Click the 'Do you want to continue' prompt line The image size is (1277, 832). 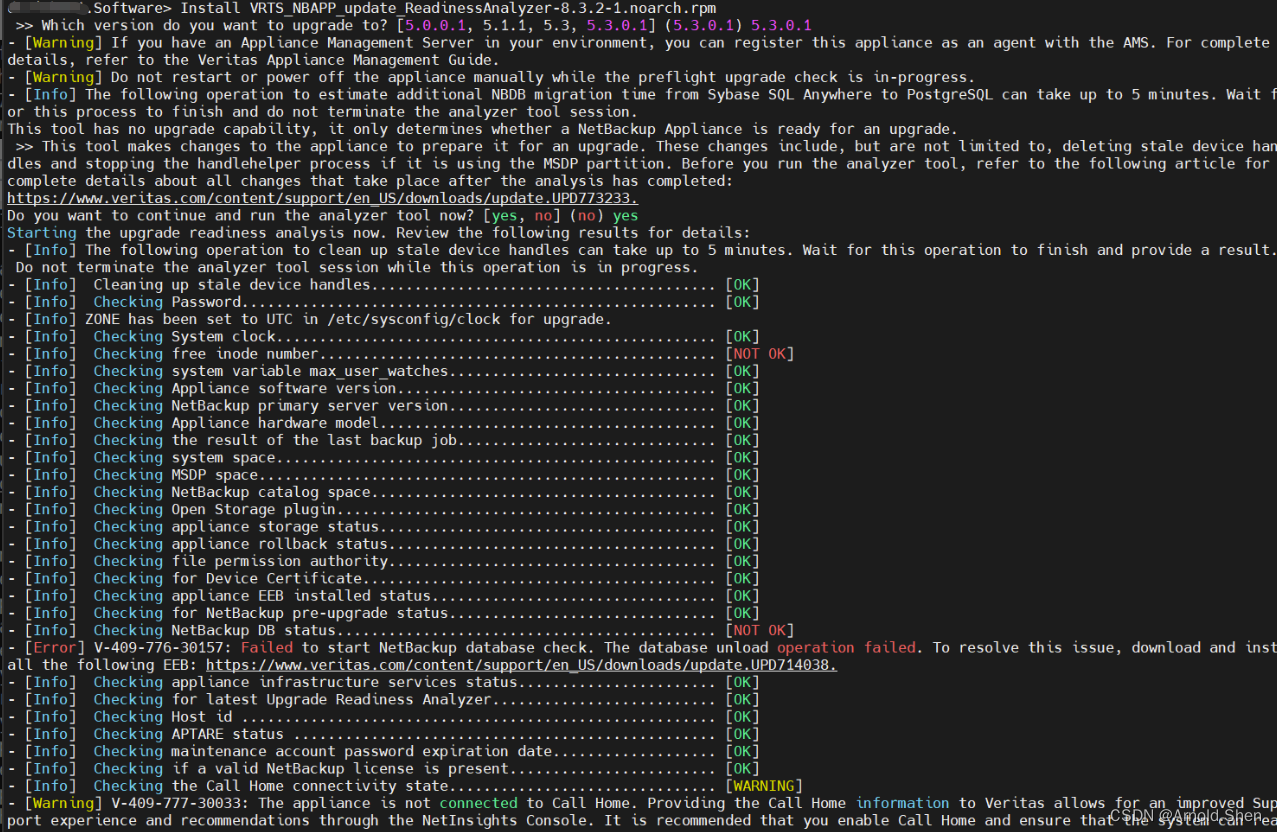coord(322,216)
